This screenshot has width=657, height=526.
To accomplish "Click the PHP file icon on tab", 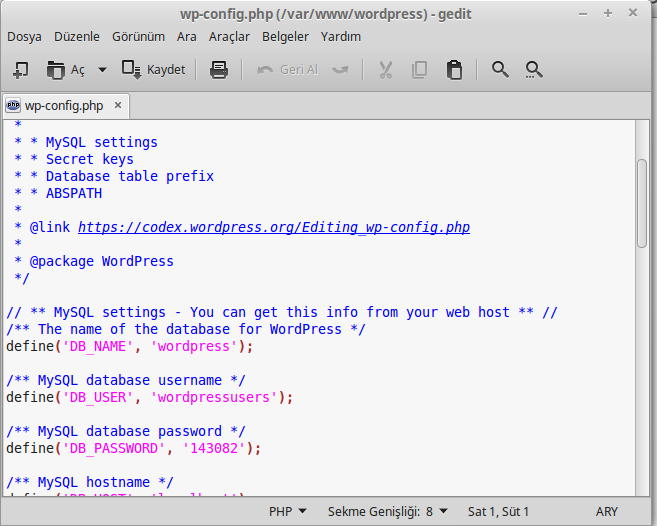I will point(13,105).
